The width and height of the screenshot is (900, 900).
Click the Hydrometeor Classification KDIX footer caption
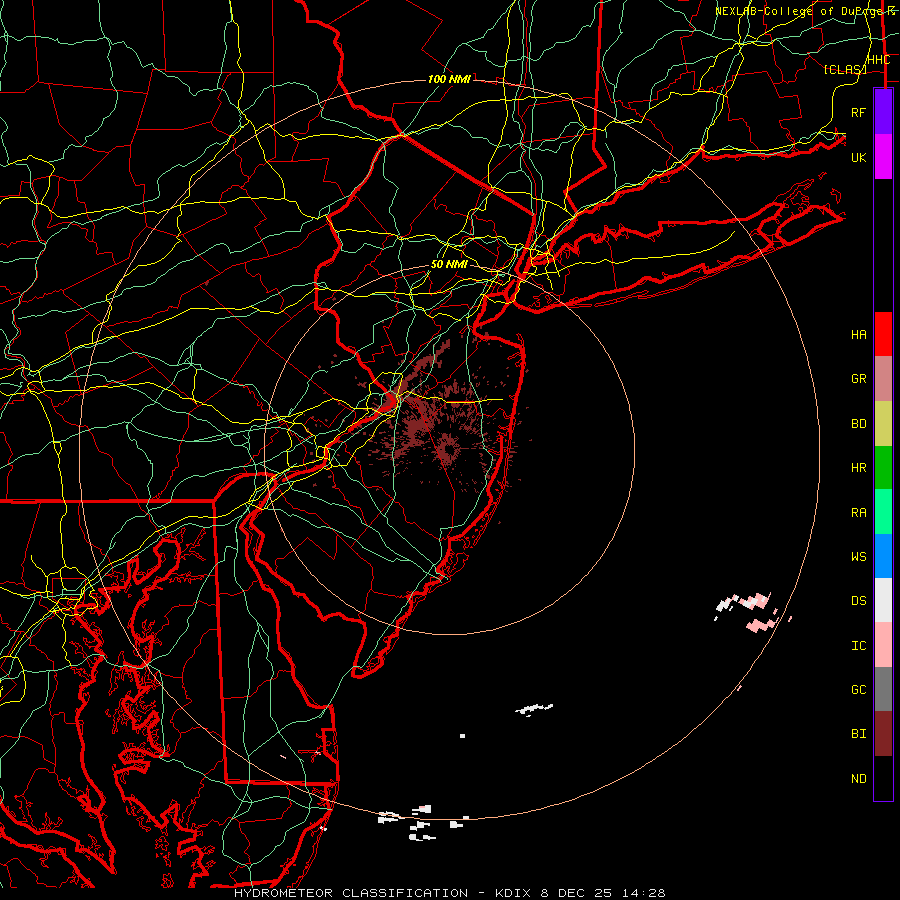[449, 893]
